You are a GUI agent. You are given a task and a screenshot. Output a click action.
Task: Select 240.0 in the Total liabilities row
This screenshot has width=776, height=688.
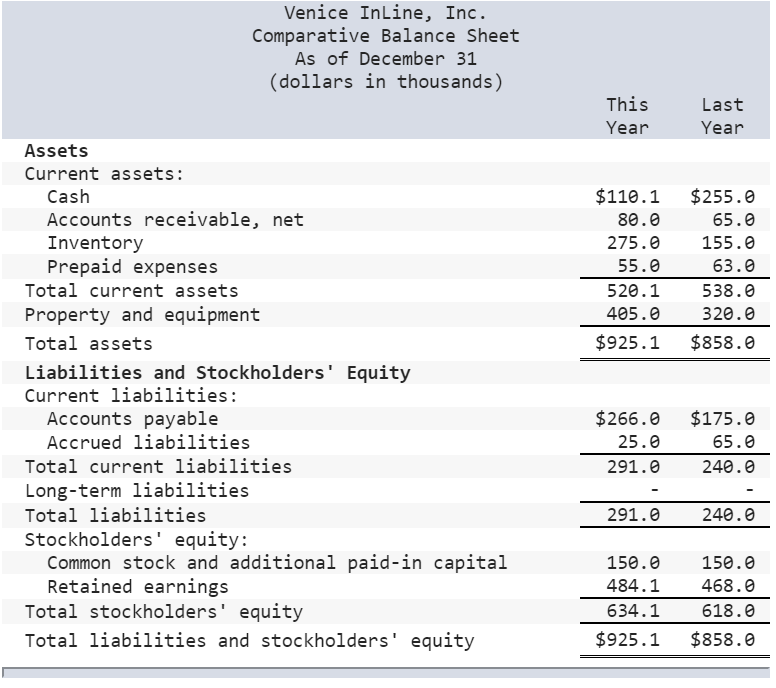[x=728, y=515]
